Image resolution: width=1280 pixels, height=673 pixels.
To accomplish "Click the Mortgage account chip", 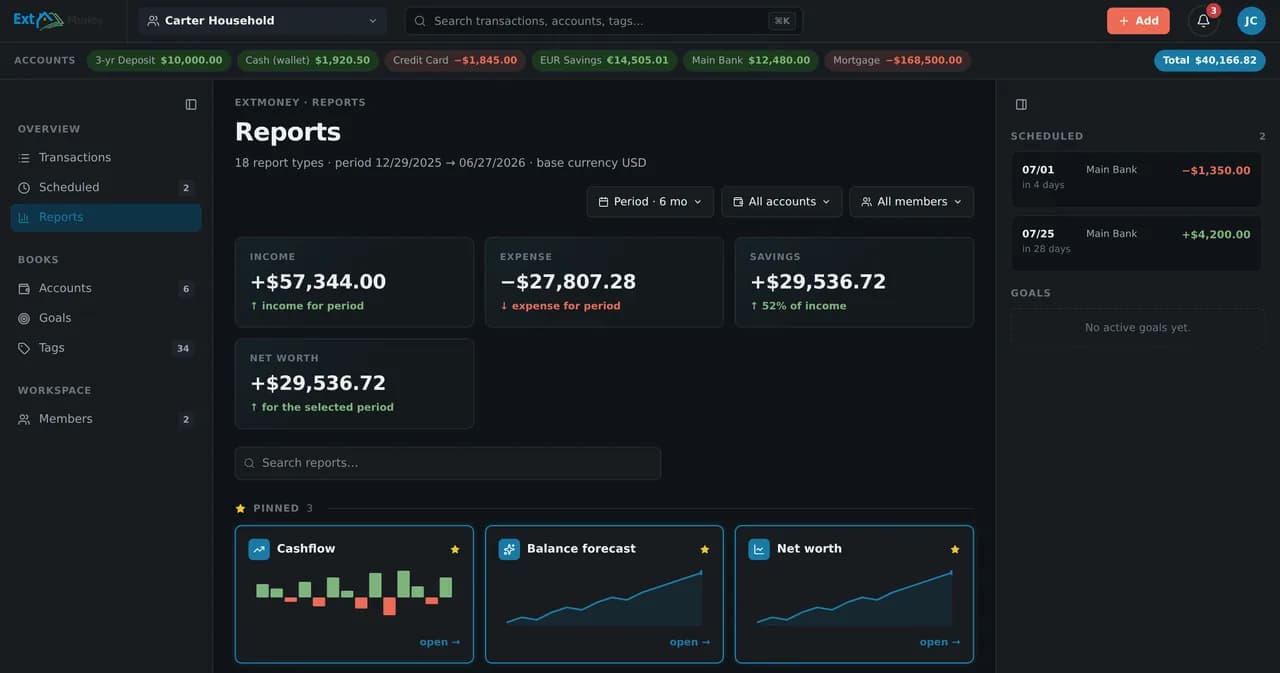I will coord(897,61).
